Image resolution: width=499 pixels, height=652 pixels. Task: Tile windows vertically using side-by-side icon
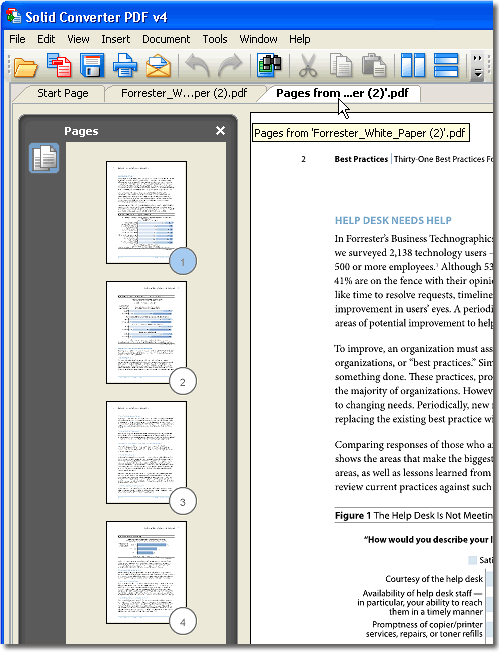[413, 65]
